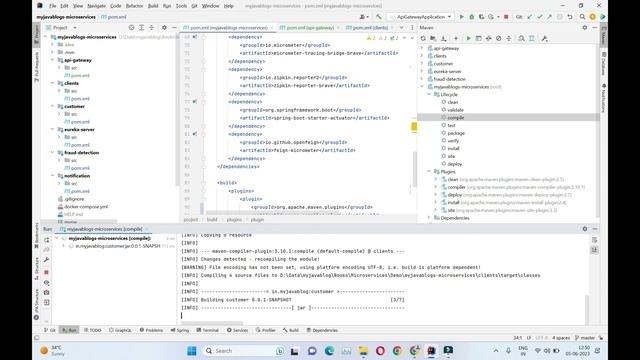The height and width of the screenshot is (360, 640).
Task: Toggle soft-wrap icon beside console output
Action: (x=594, y=240)
